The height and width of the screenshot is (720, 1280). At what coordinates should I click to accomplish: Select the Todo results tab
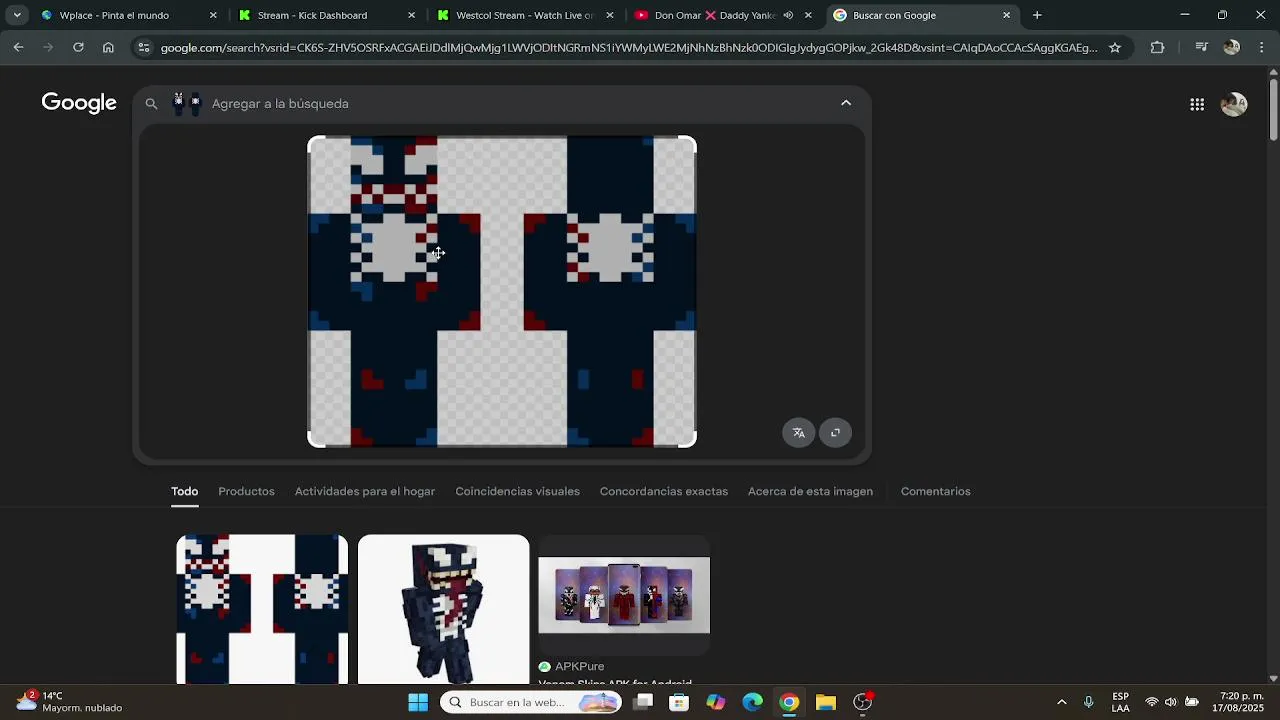pos(184,491)
